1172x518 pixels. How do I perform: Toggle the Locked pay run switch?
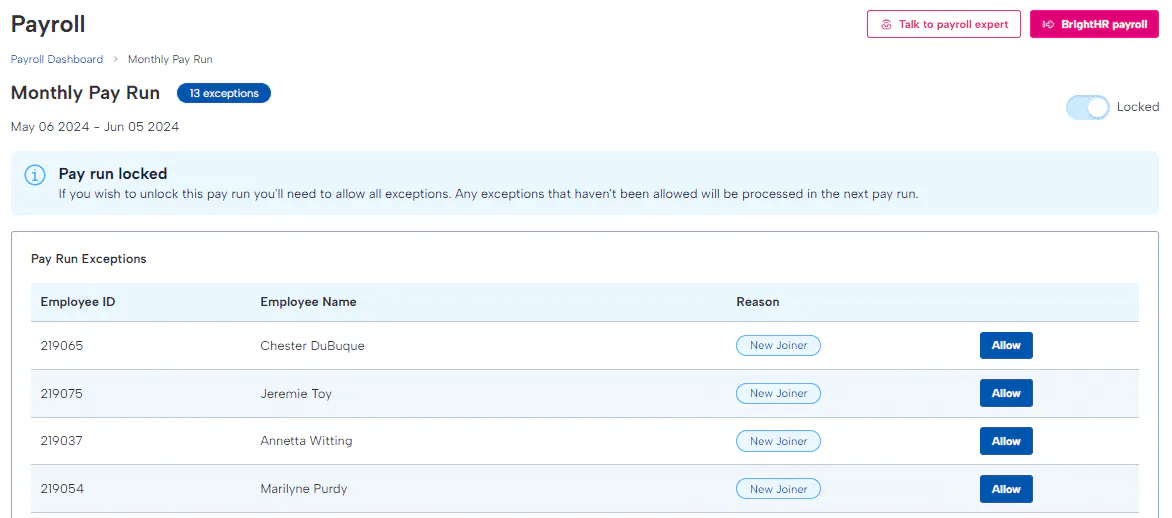point(1087,107)
